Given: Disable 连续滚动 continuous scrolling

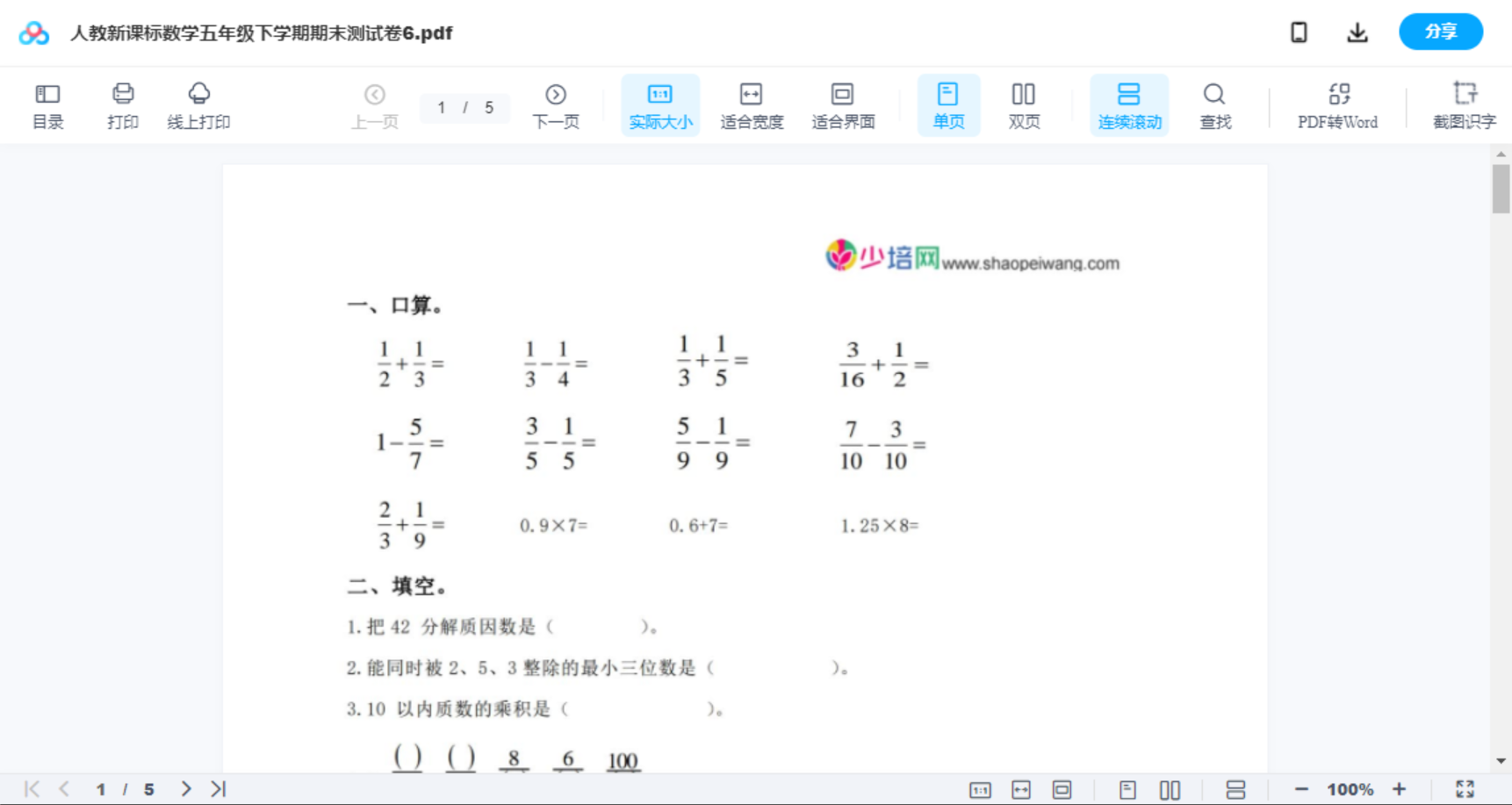Looking at the screenshot, I should 1128,104.
